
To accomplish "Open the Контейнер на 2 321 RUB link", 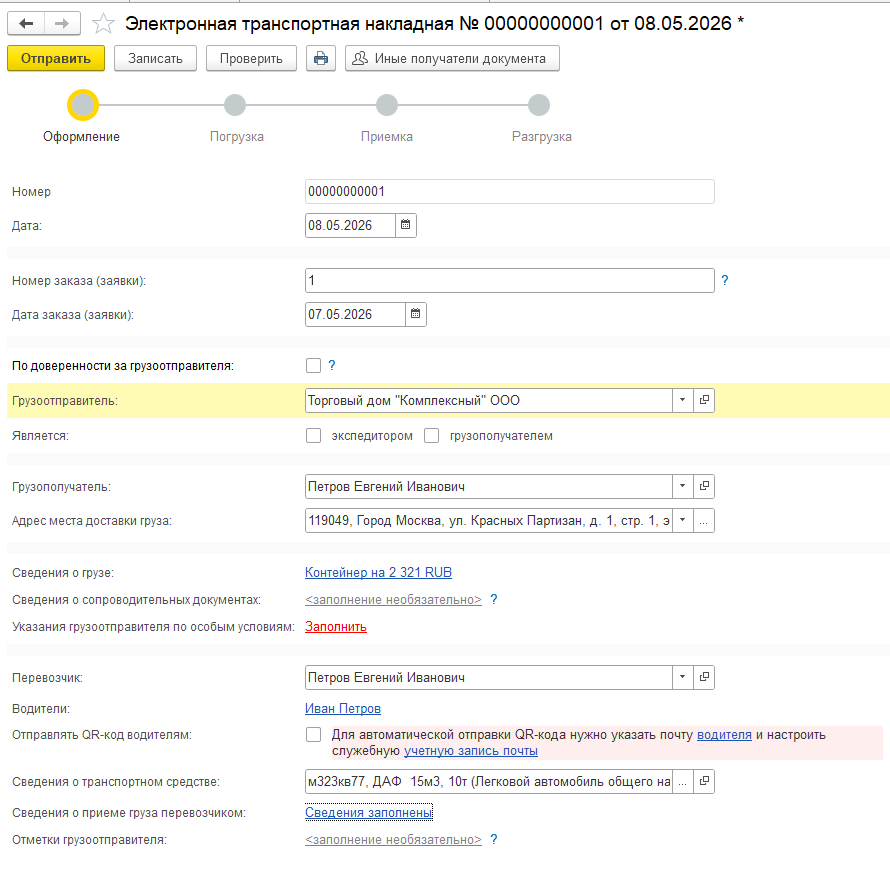I will tap(378, 573).
